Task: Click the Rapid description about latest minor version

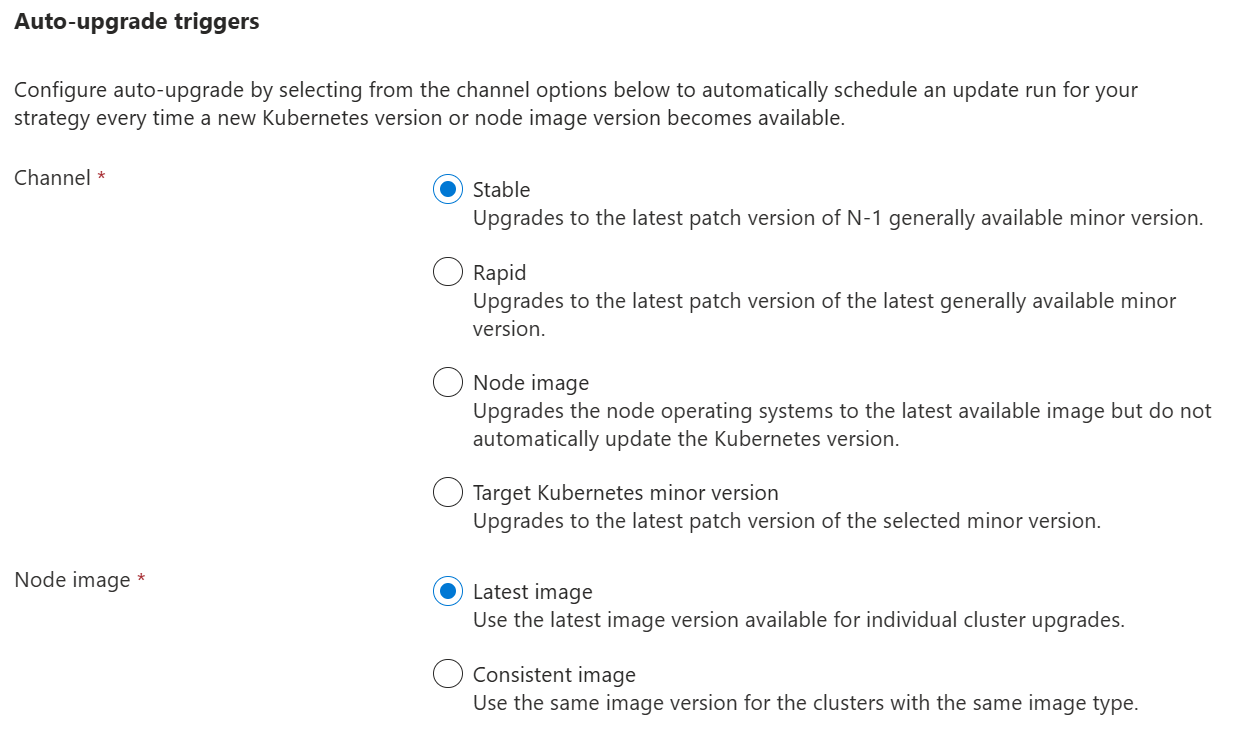Action: click(x=824, y=300)
